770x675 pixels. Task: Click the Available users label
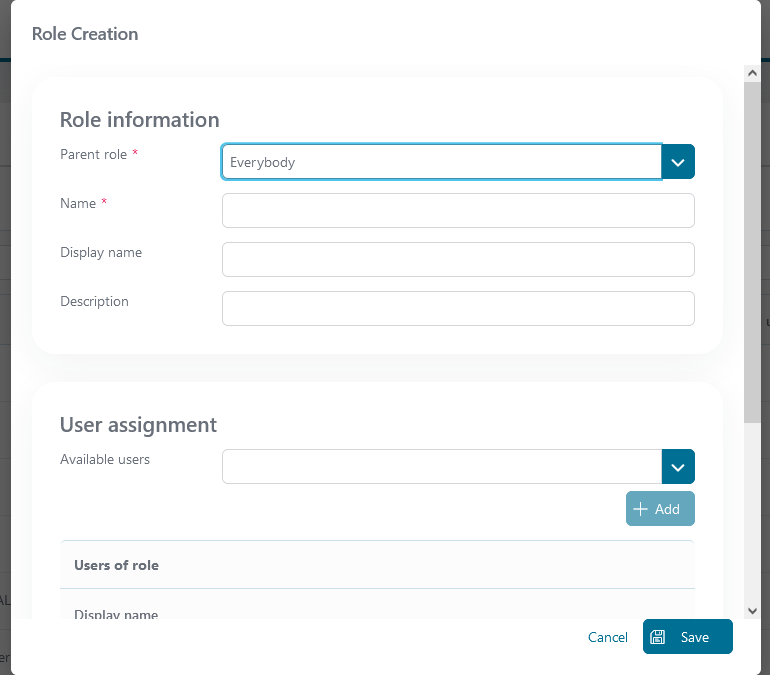pyautogui.click(x=105, y=459)
